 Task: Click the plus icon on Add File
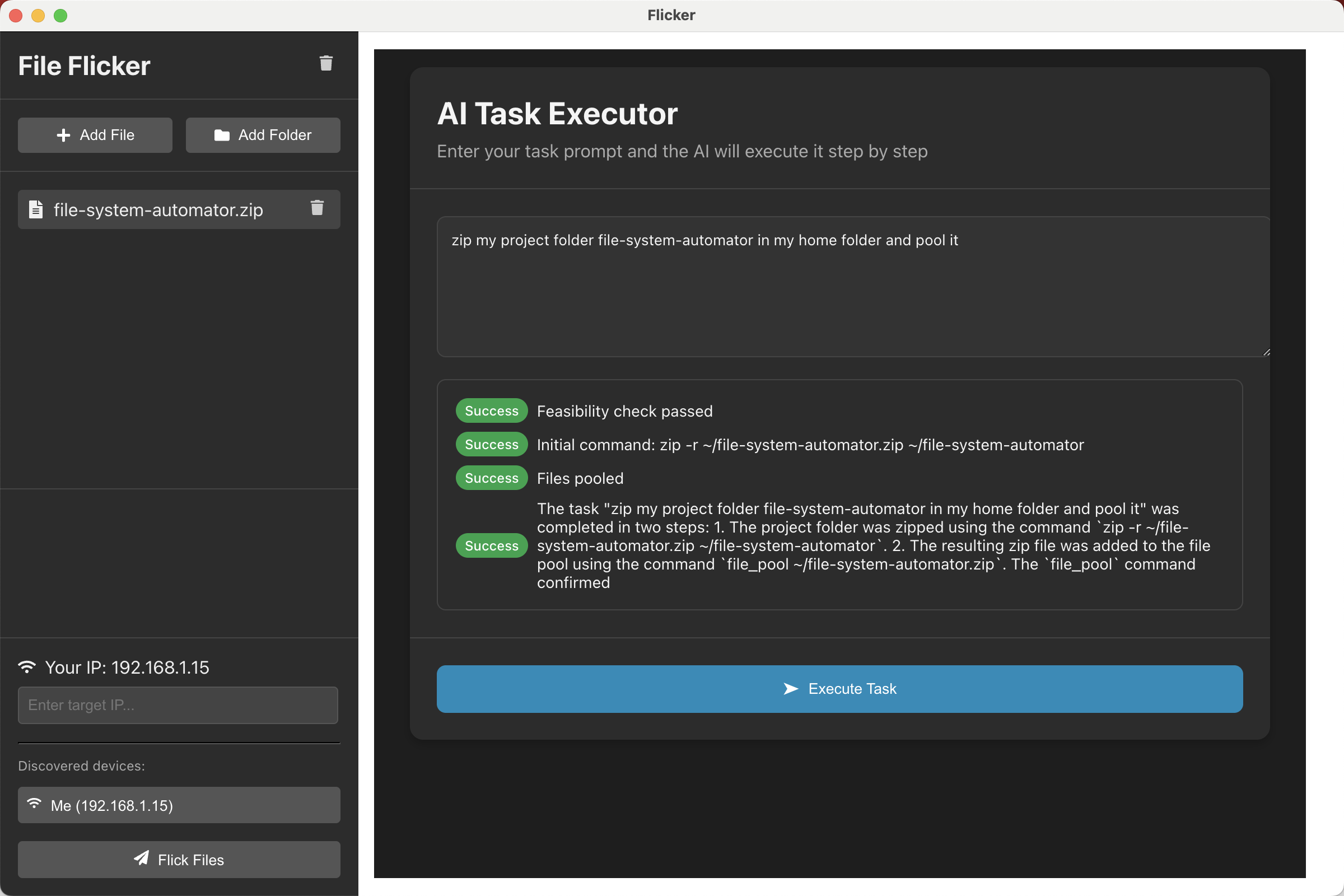[x=63, y=136]
